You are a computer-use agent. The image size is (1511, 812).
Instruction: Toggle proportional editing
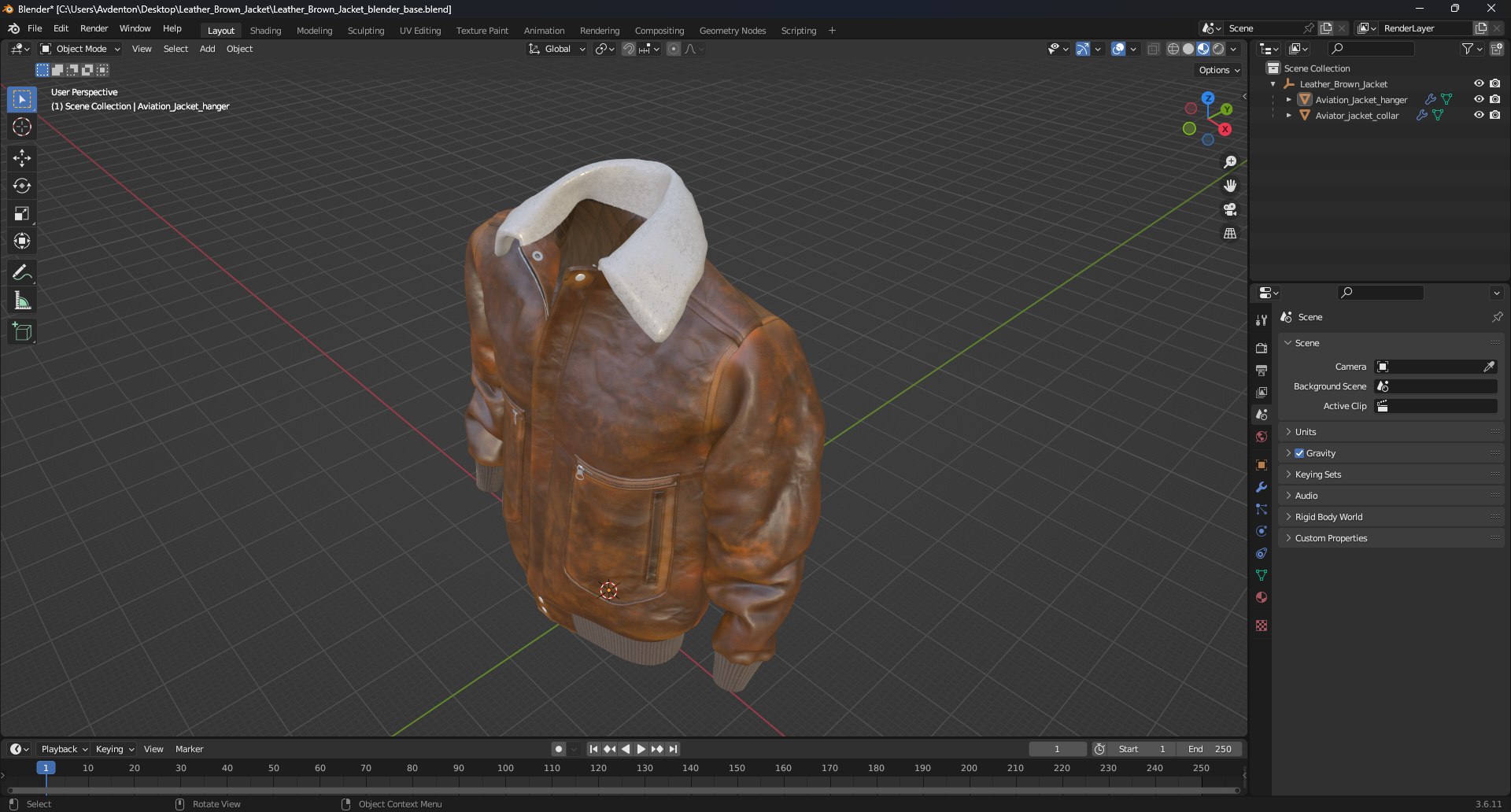pos(674,49)
